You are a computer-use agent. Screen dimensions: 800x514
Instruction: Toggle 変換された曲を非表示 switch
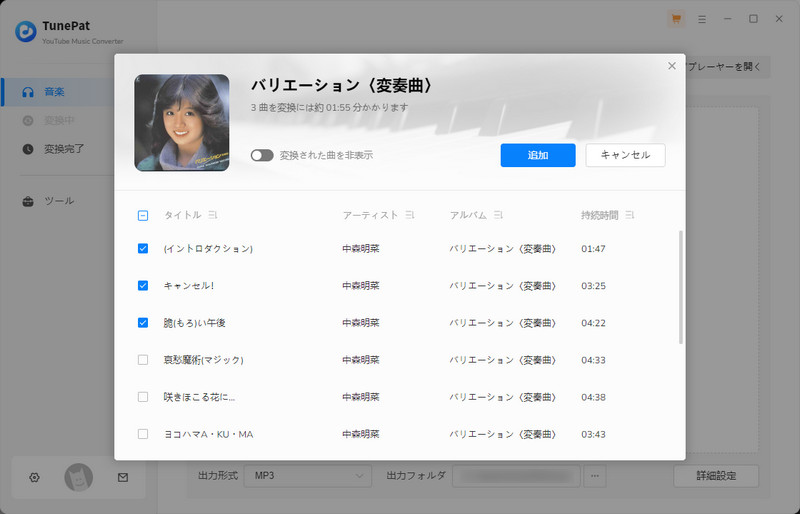coord(262,155)
